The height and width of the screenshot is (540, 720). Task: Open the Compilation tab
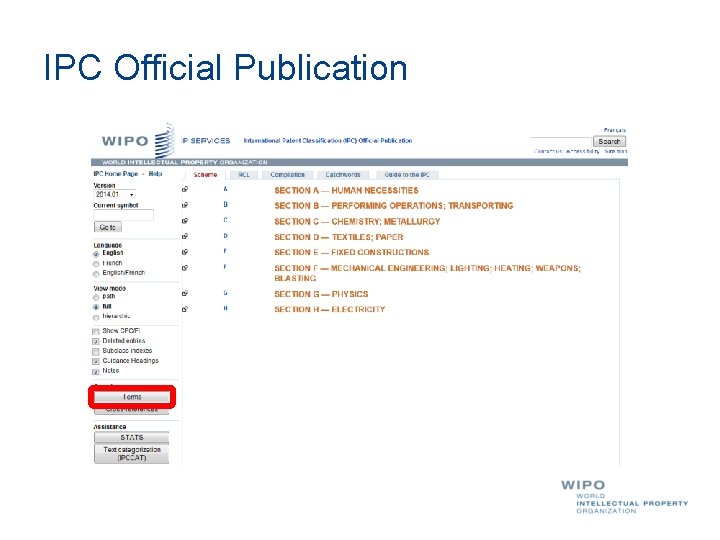pos(287,175)
